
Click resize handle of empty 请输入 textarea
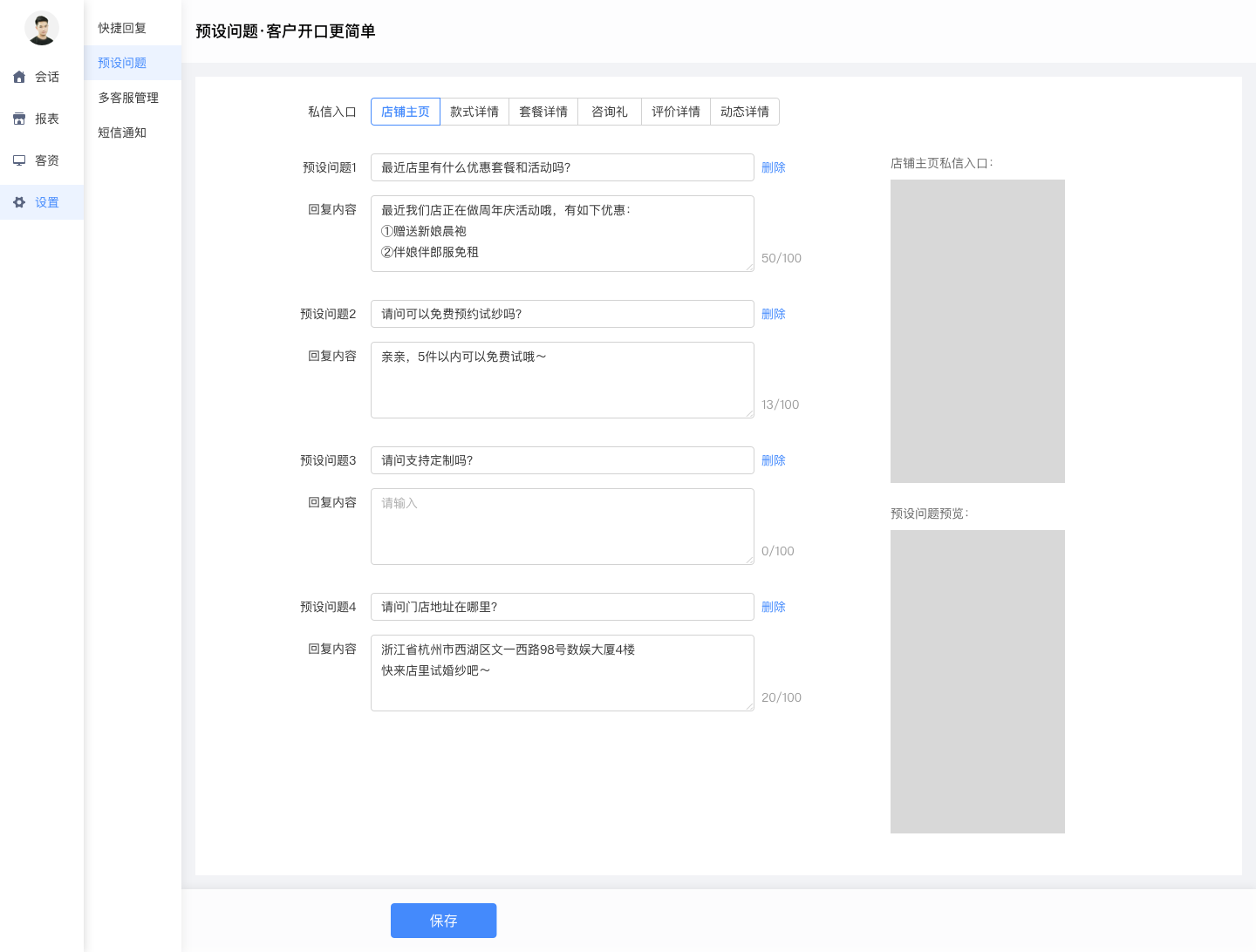[749, 560]
